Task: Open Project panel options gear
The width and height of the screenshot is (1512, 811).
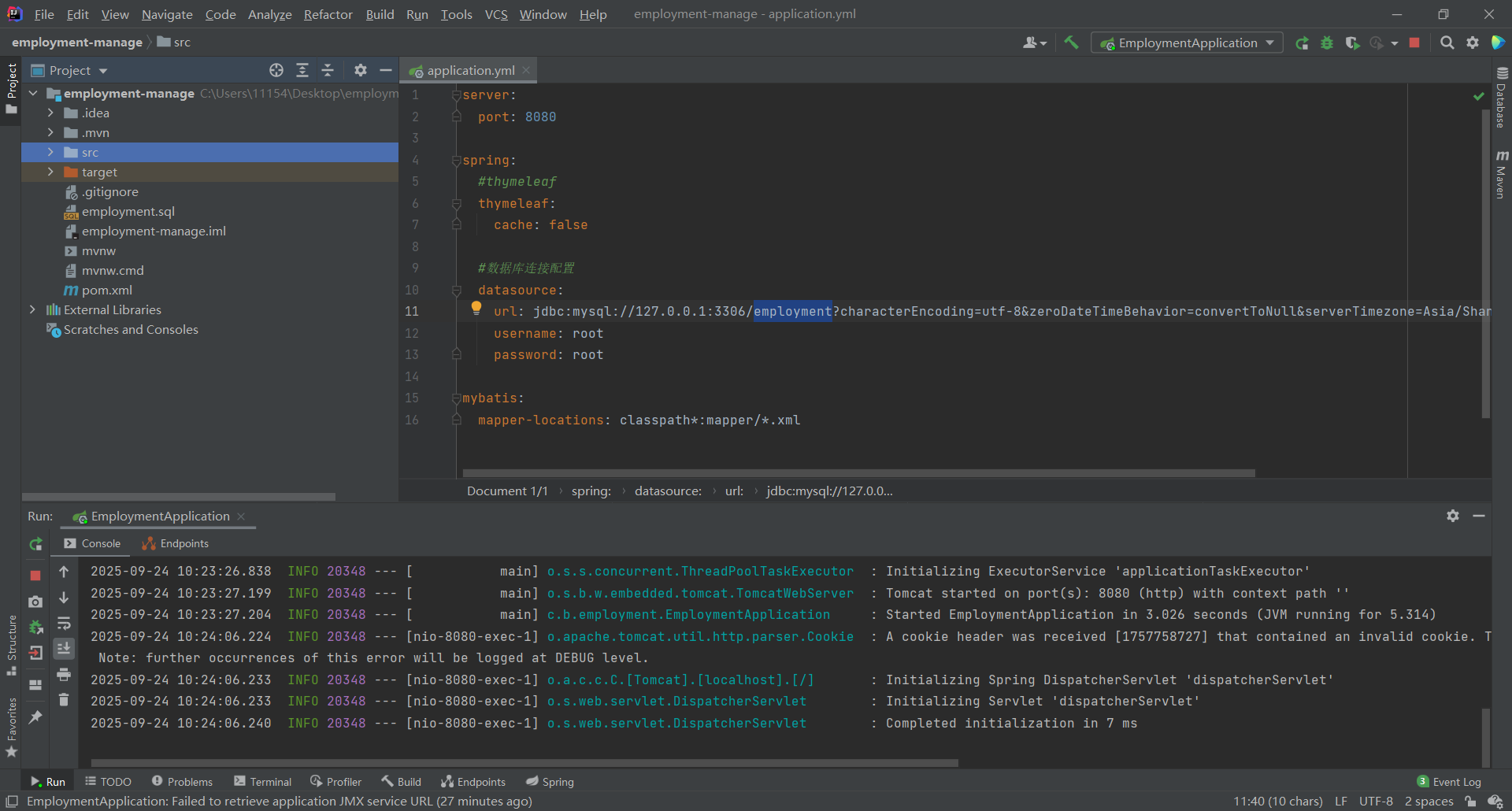Action: pyautogui.click(x=361, y=70)
